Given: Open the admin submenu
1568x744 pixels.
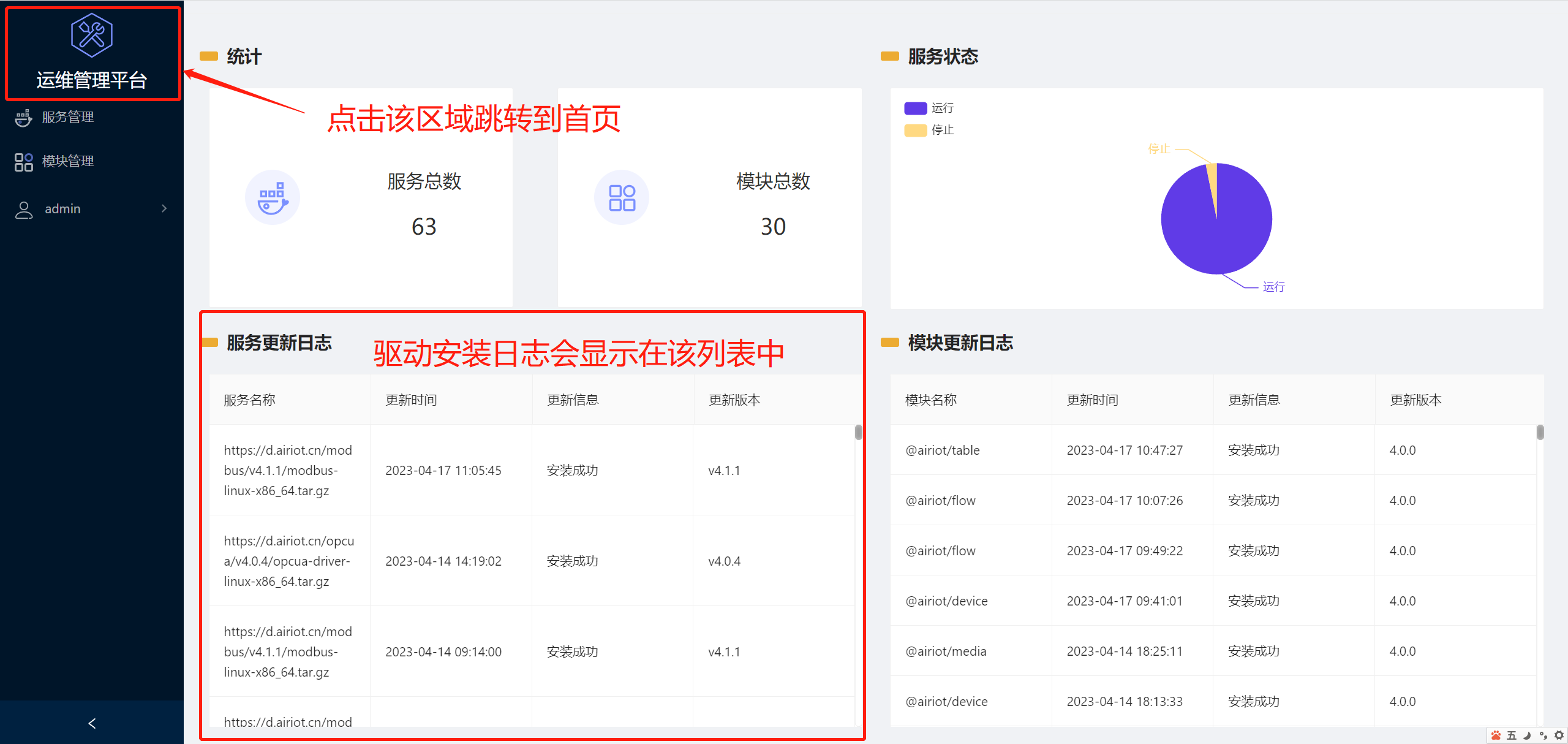Looking at the screenshot, I should pos(92,209).
